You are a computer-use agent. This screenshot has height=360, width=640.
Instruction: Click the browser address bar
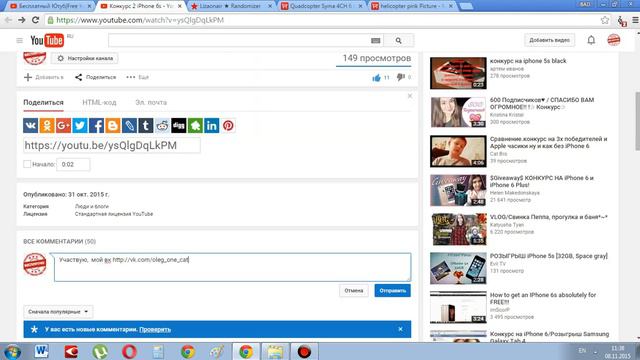click(322, 20)
